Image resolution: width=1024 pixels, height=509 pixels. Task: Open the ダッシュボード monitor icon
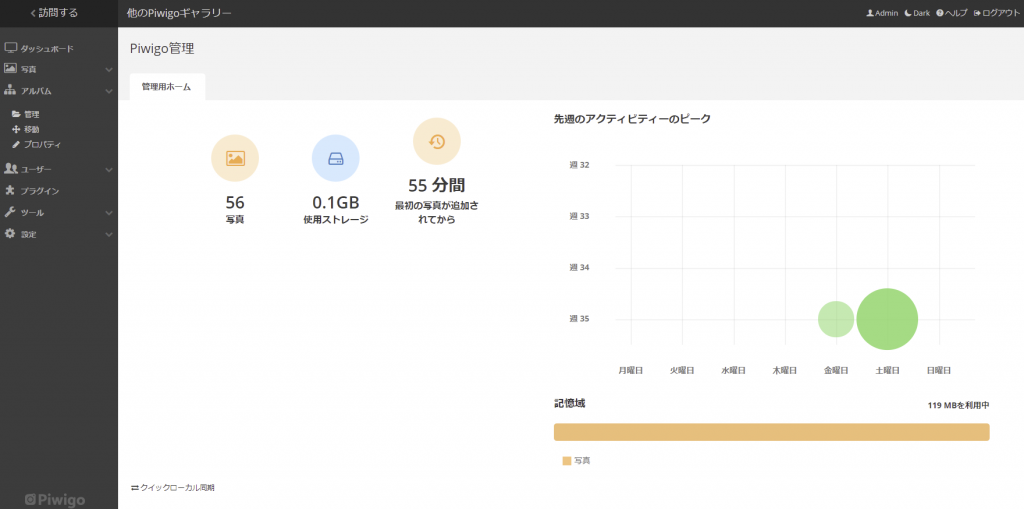(10, 48)
